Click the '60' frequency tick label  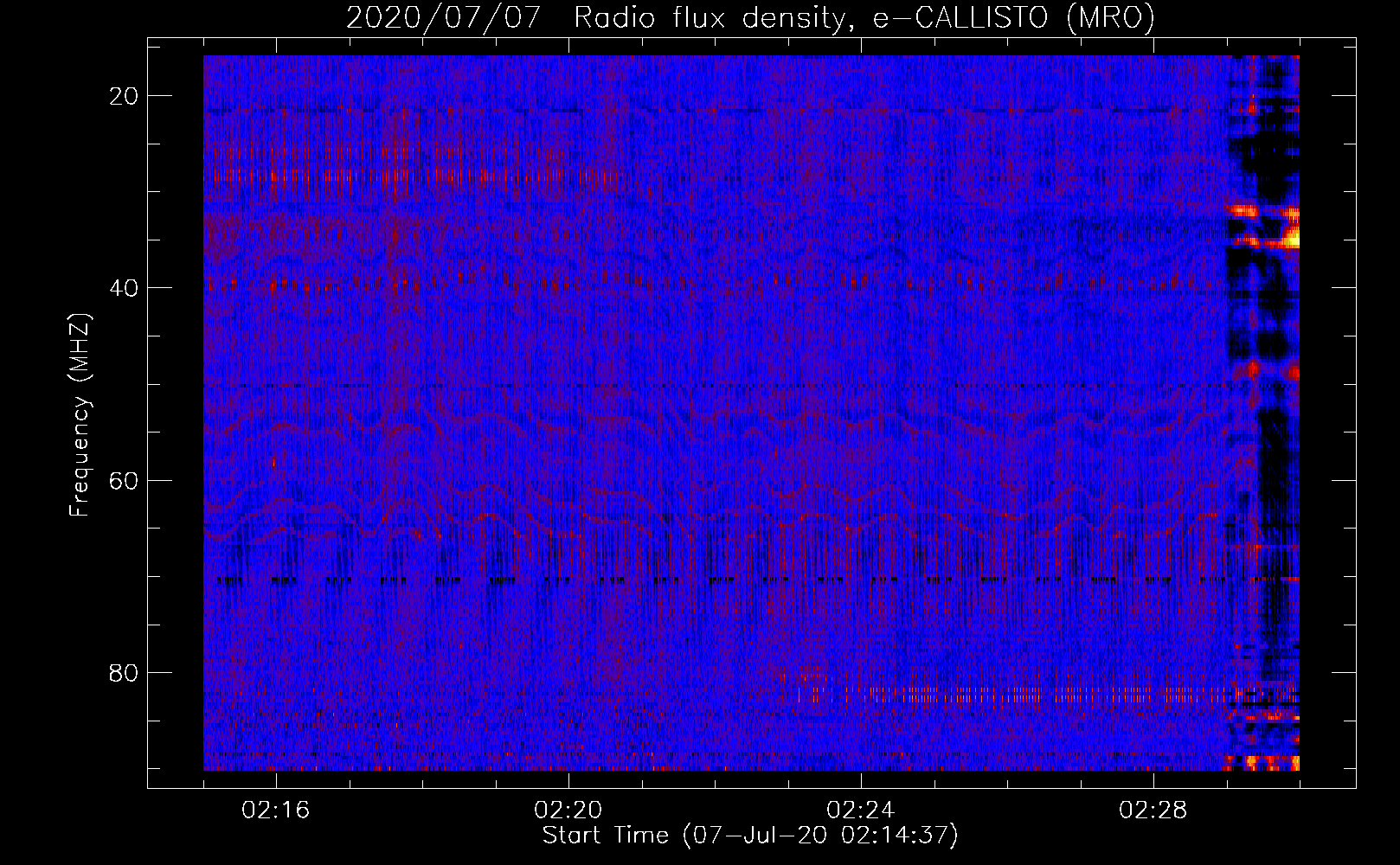point(125,480)
